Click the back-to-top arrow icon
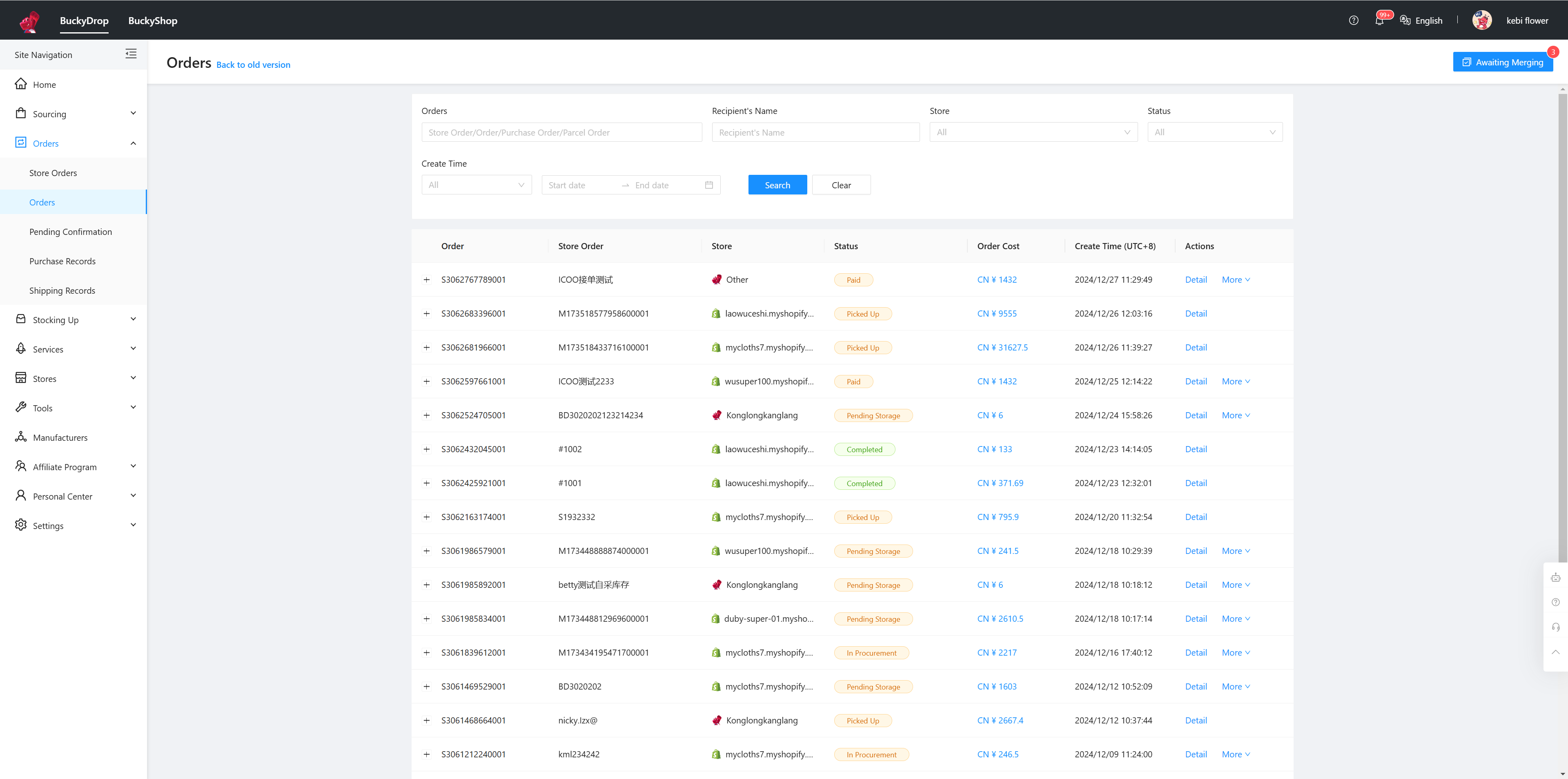Image resolution: width=1568 pixels, height=779 pixels. coord(1555,652)
